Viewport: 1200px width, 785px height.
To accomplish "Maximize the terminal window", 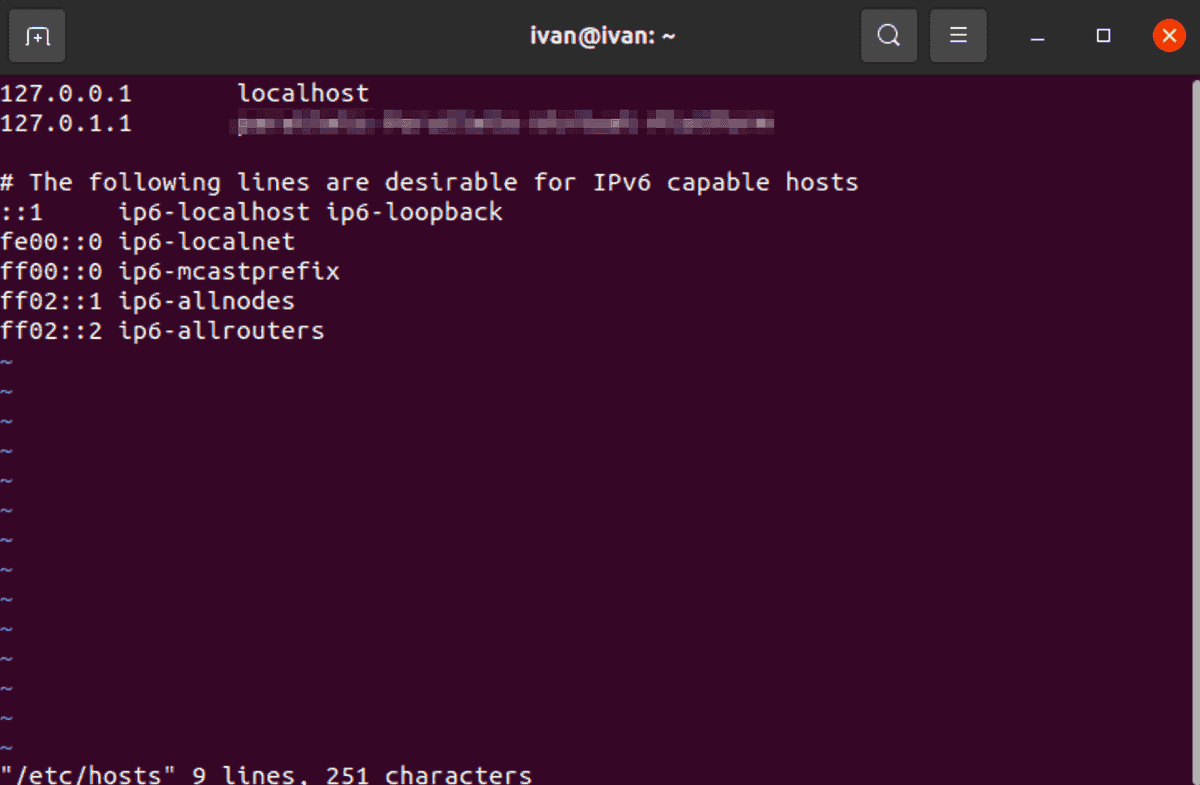I will pyautogui.click(x=1103, y=35).
